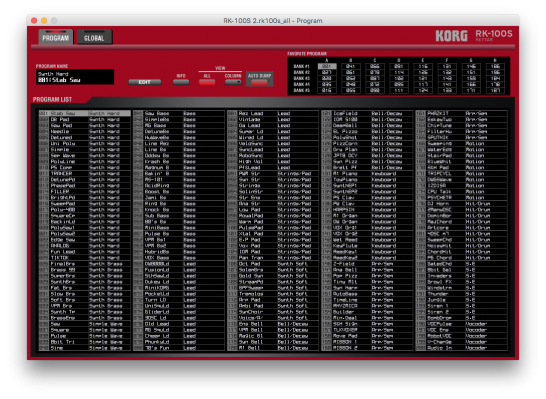Open the VIEW COLUMN dropdown
The image size is (546, 399).
point(233,82)
